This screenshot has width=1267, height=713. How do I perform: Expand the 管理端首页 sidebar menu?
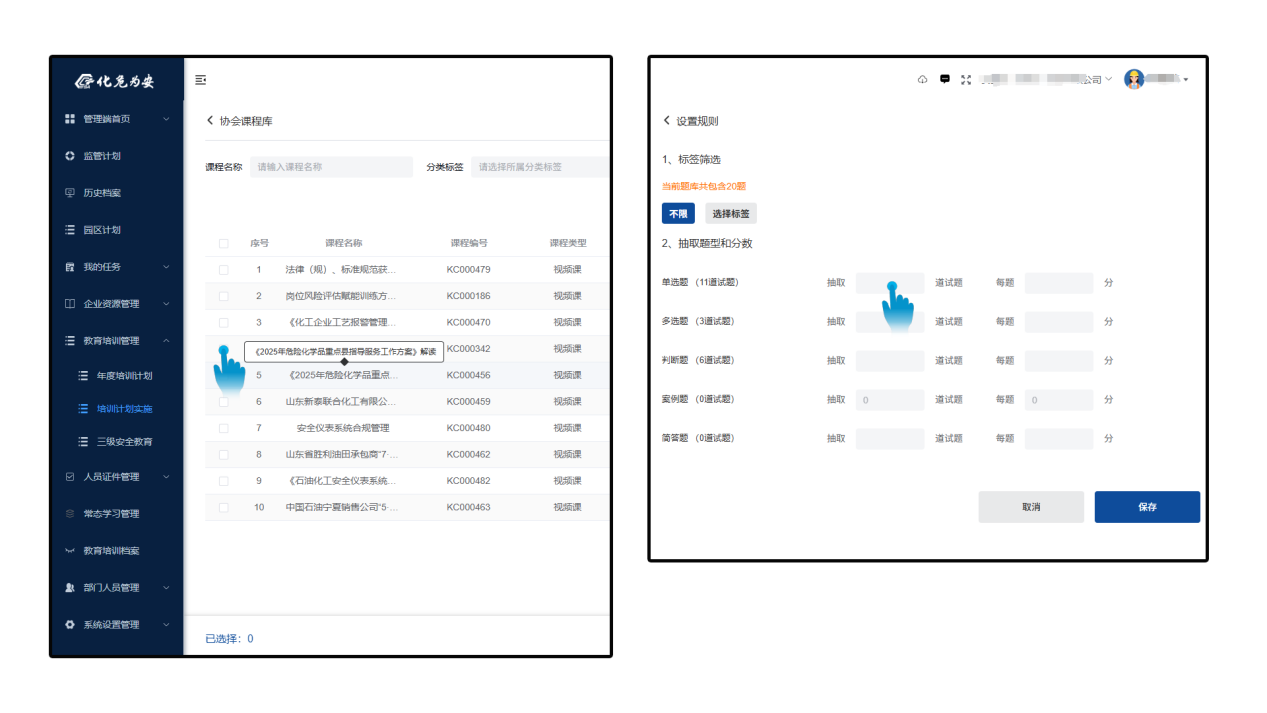point(166,119)
